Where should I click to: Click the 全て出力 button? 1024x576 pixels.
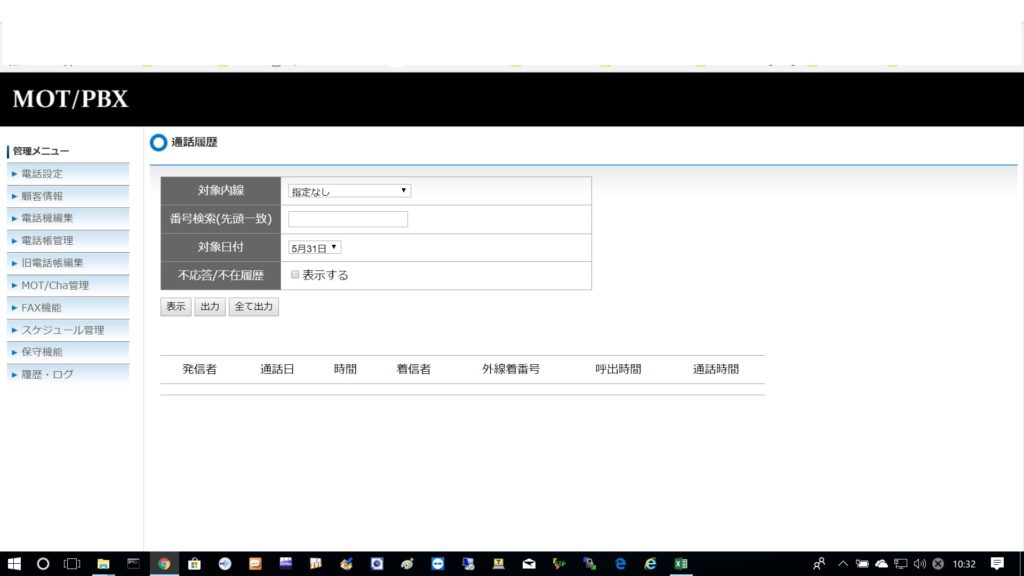coord(253,306)
